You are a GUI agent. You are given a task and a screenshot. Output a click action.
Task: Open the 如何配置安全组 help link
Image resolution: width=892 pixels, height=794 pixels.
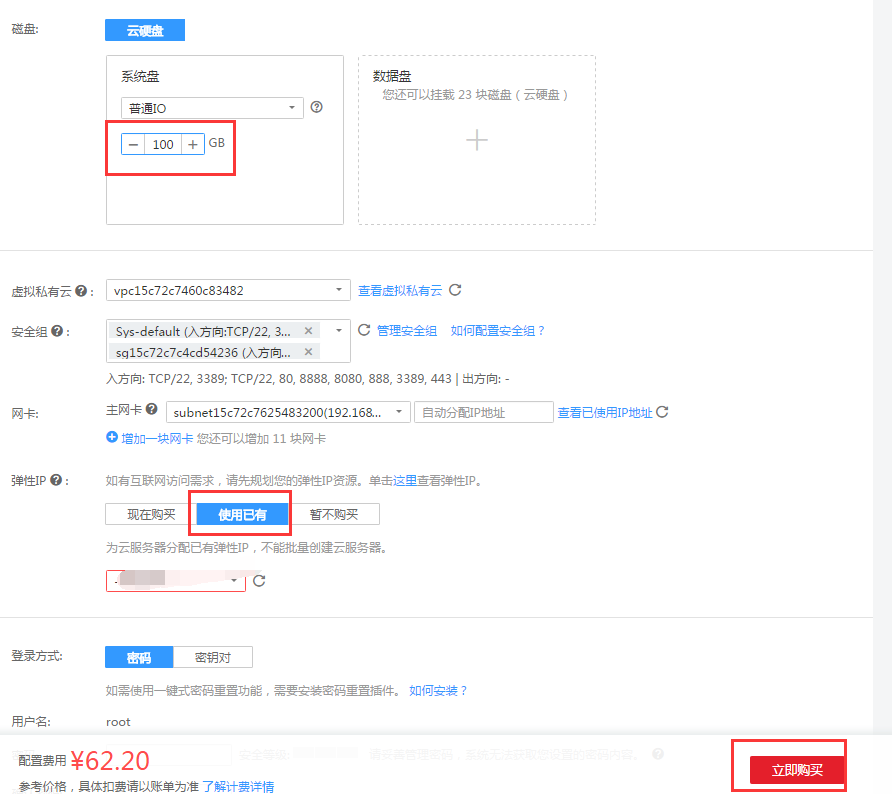[x=498, y=331]
